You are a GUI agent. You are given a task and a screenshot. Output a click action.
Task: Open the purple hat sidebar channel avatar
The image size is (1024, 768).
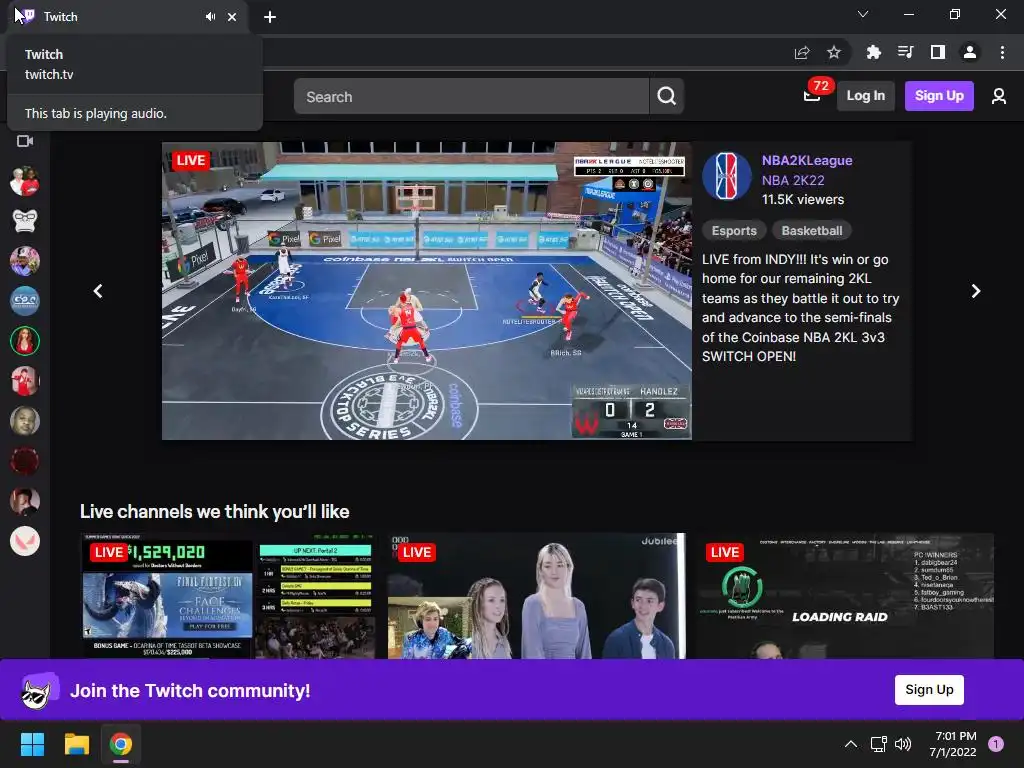[25, 261]
